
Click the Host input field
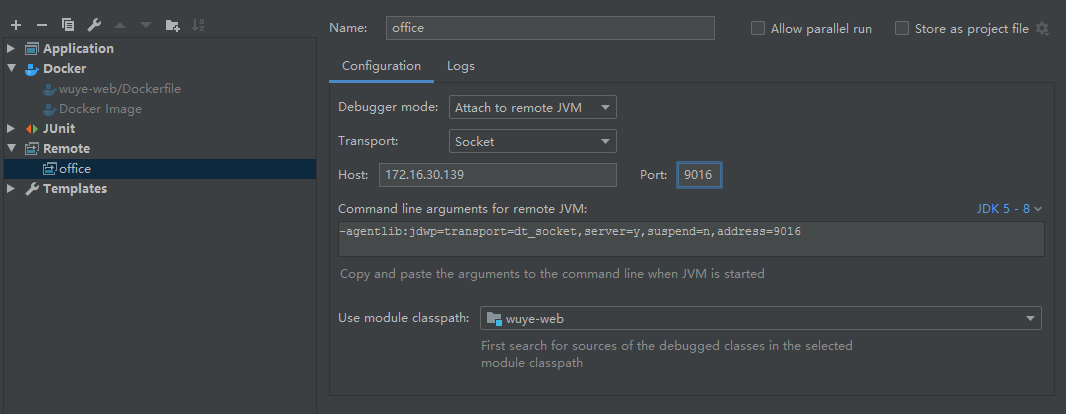[498, 175]
